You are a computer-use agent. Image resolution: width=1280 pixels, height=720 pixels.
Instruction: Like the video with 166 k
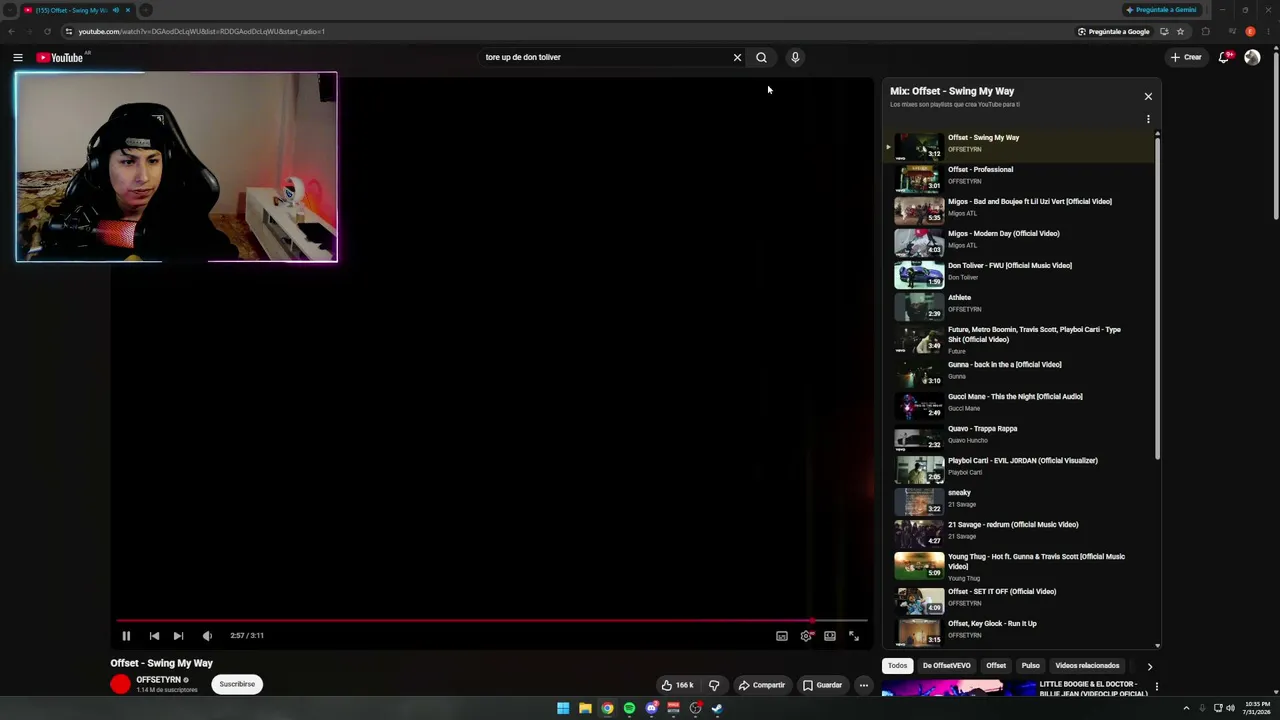[677, 685]
